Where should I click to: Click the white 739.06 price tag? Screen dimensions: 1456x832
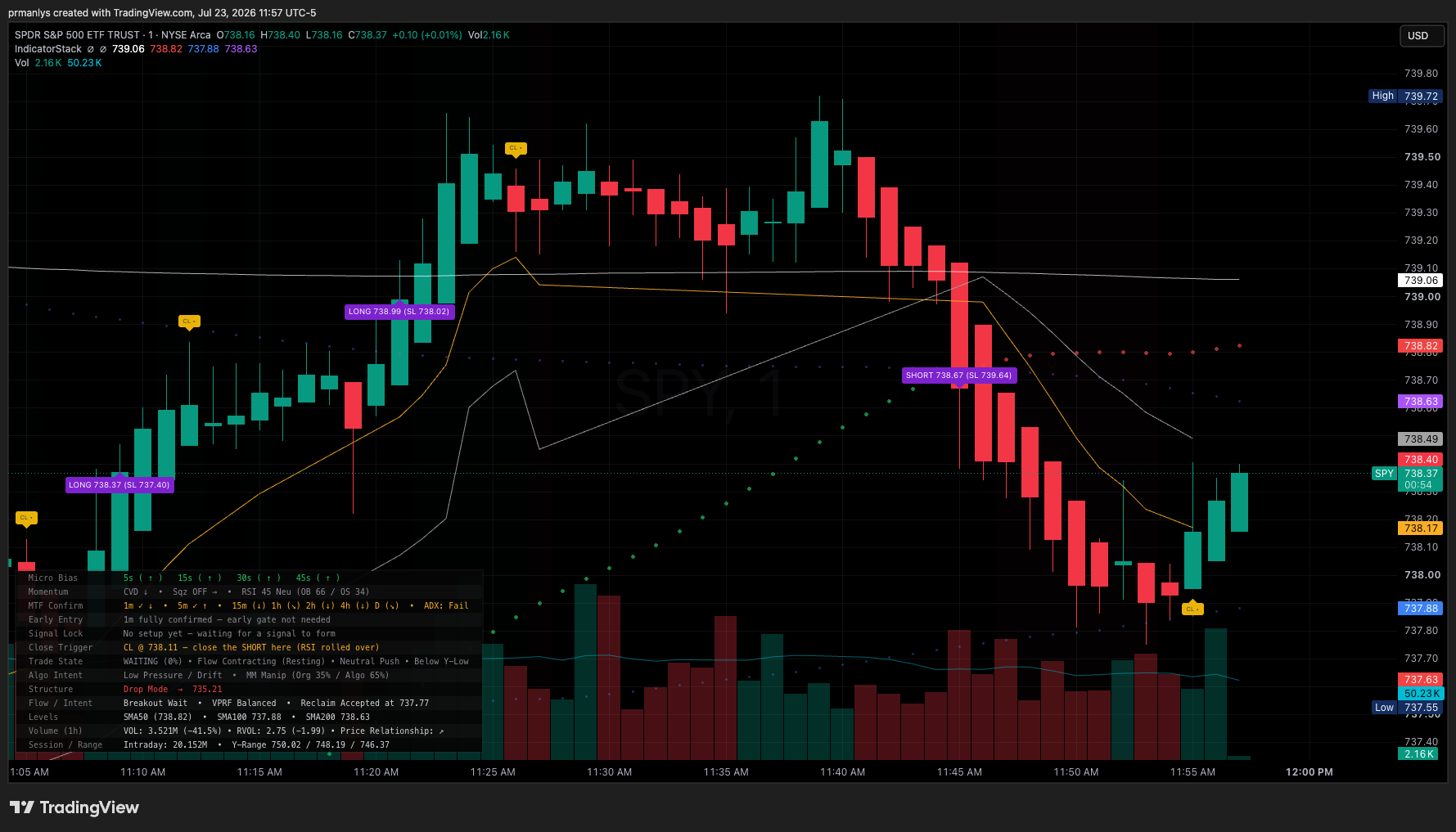[1421, 281]
